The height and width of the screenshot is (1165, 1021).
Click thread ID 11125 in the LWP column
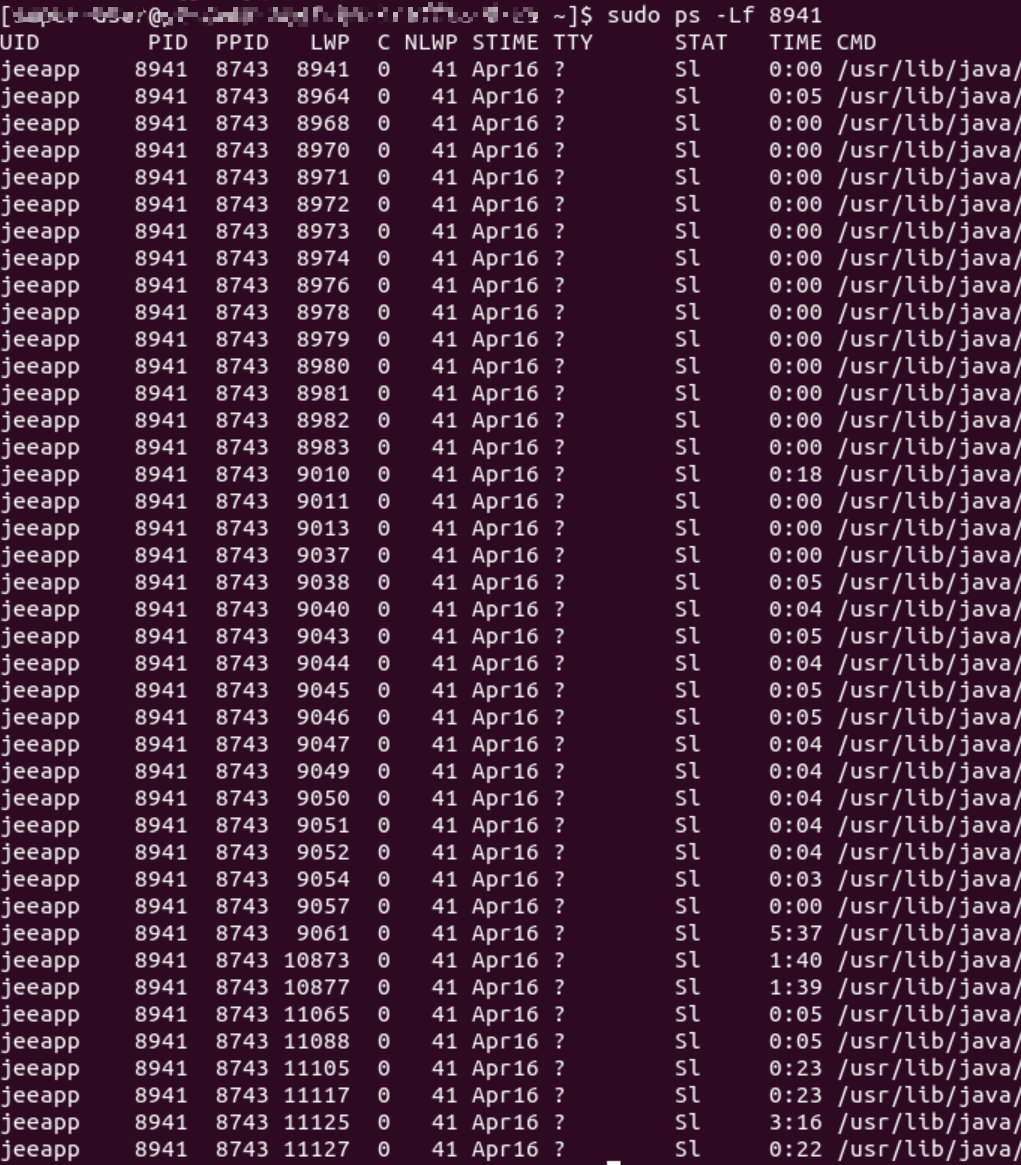point(317,1122)
